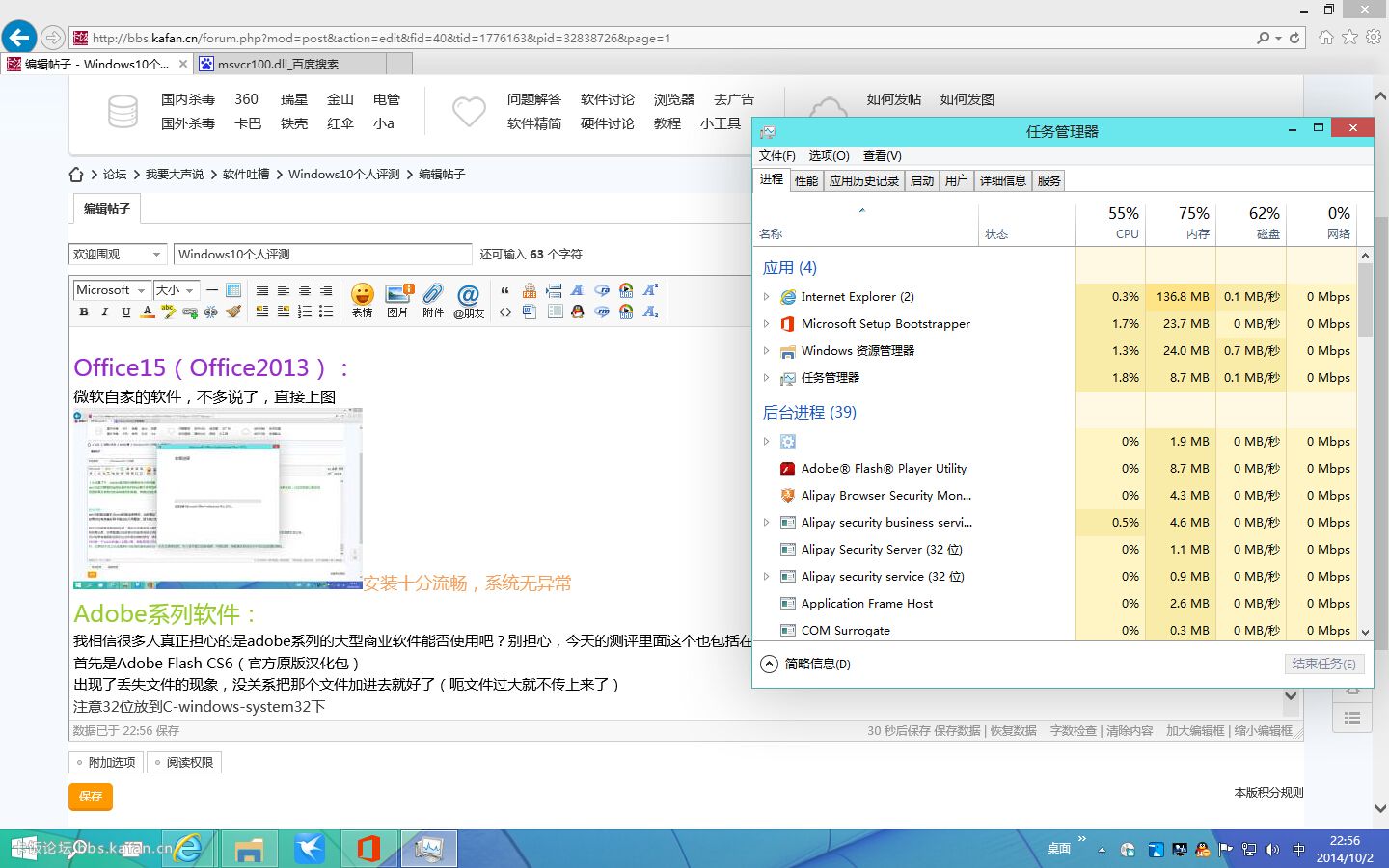This screenshot has height=868, width=1389.
Task: Expand Alipay security service (32 位) row
Action: pos(767,577)
